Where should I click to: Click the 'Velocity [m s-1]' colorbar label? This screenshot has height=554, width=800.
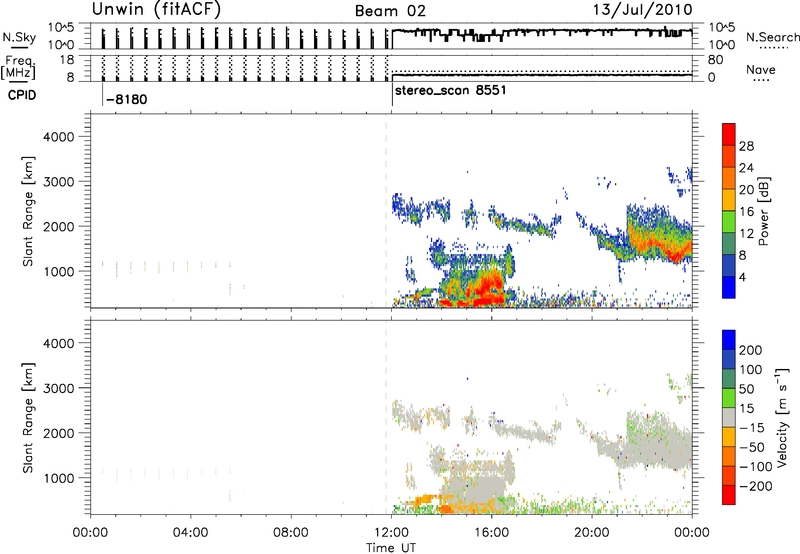[x=782, y=417]
